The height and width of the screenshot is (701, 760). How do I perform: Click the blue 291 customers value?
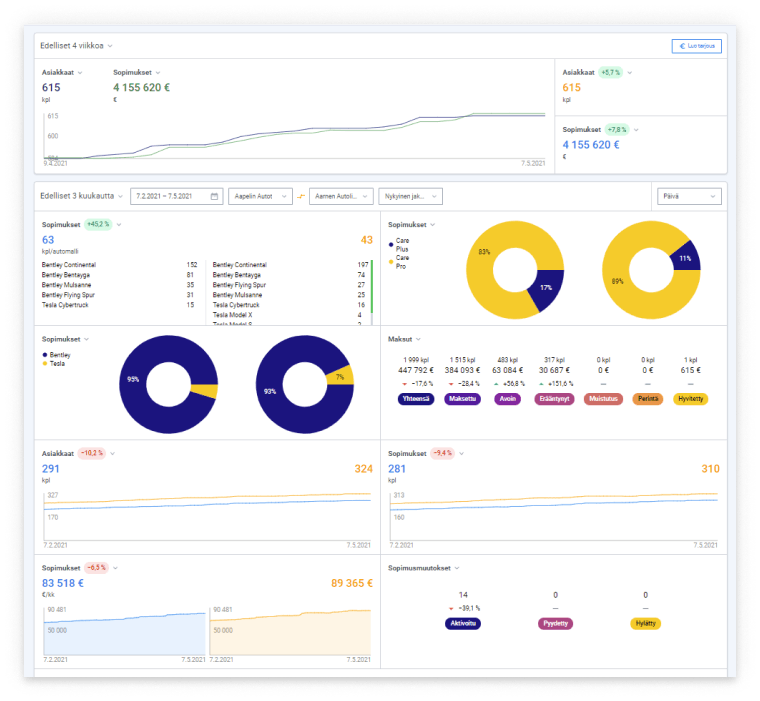50,469
